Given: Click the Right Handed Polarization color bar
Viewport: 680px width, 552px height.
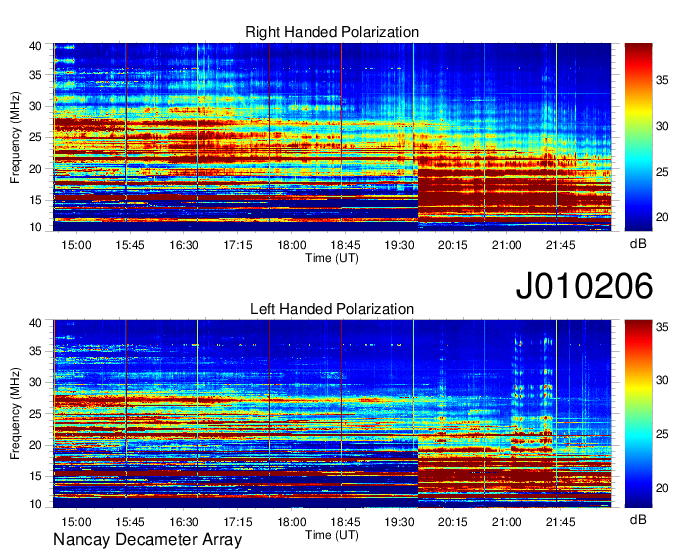Looking at the screenshot, I should point(638,137).
